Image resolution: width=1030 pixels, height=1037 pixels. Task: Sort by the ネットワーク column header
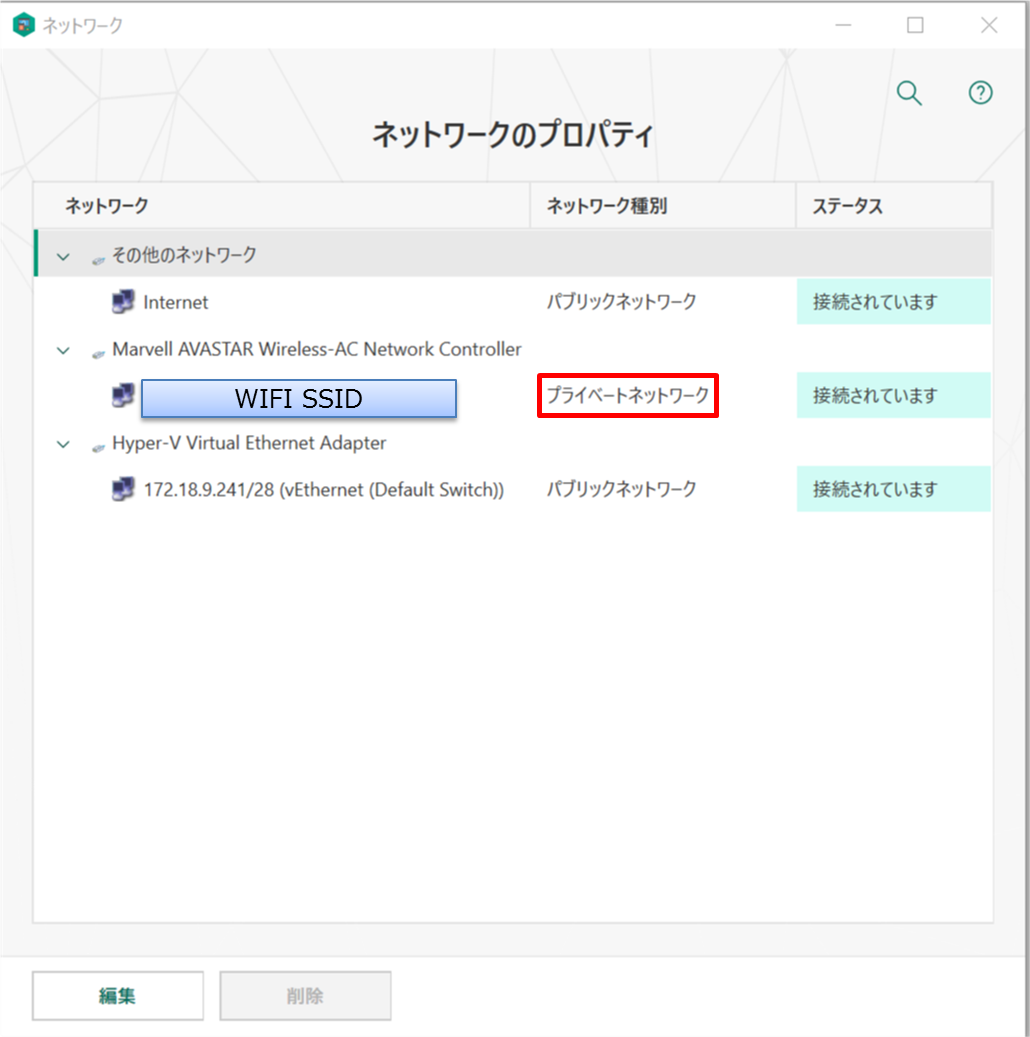click(282, 206)
